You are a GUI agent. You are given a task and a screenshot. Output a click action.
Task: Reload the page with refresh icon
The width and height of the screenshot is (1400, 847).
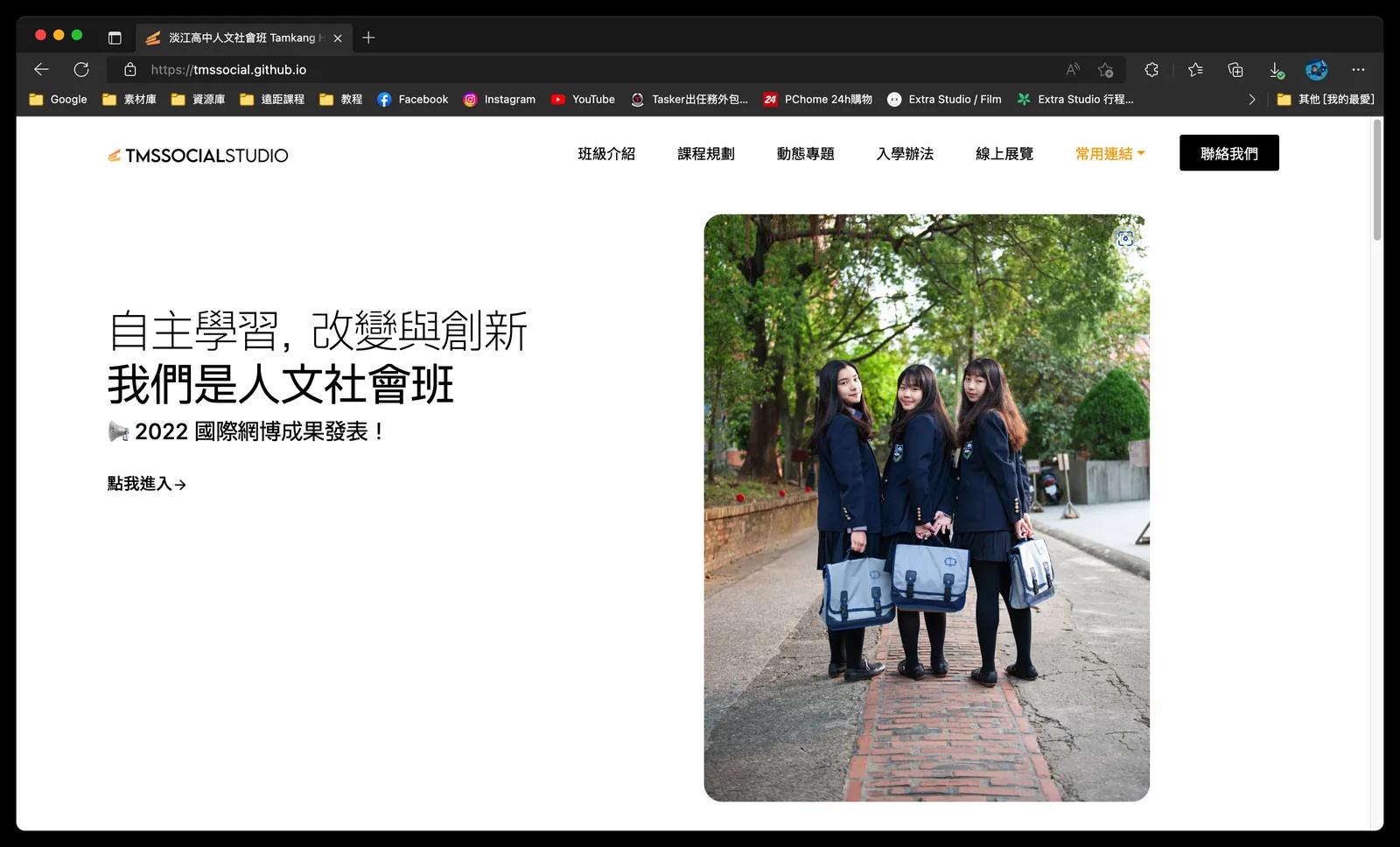(81, 69)
